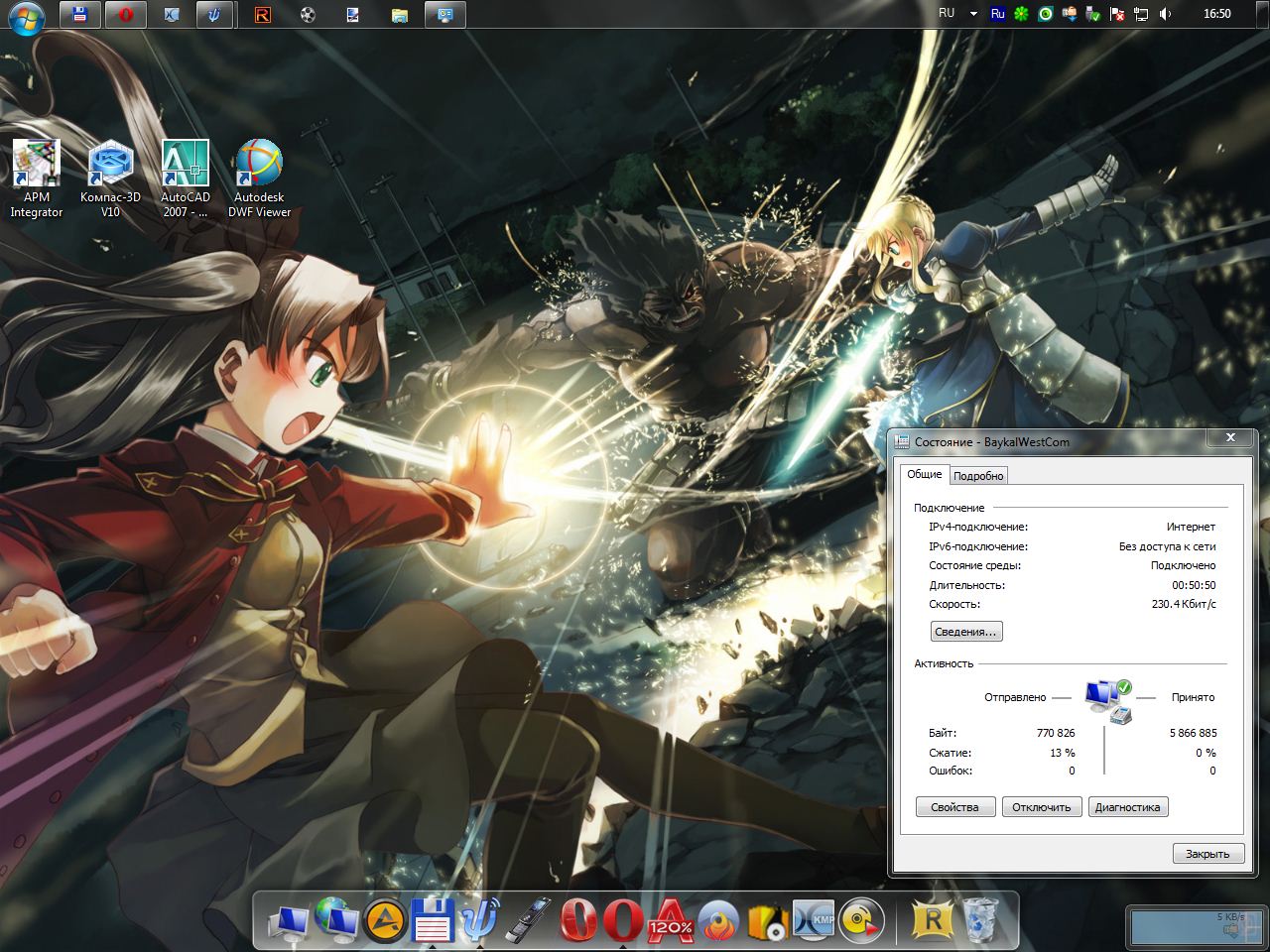Click the 230.4 Кбит/с speed value

coord(1184,604)
